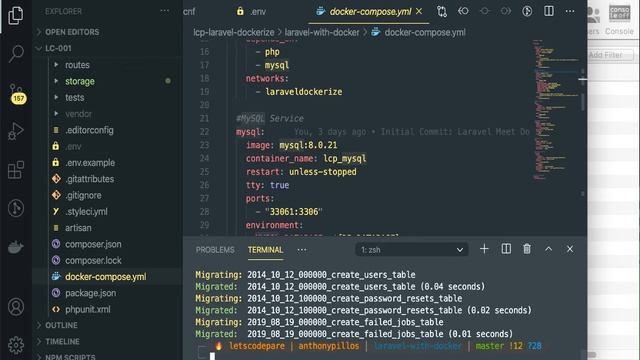Maximize the panel with up chevron
The width and height of the screenshot is (640, 360).
[x=549, y=249]
